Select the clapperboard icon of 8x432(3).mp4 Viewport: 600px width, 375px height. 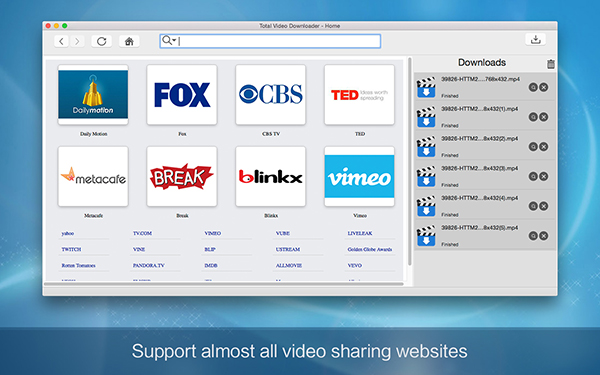tap(426, 176)
